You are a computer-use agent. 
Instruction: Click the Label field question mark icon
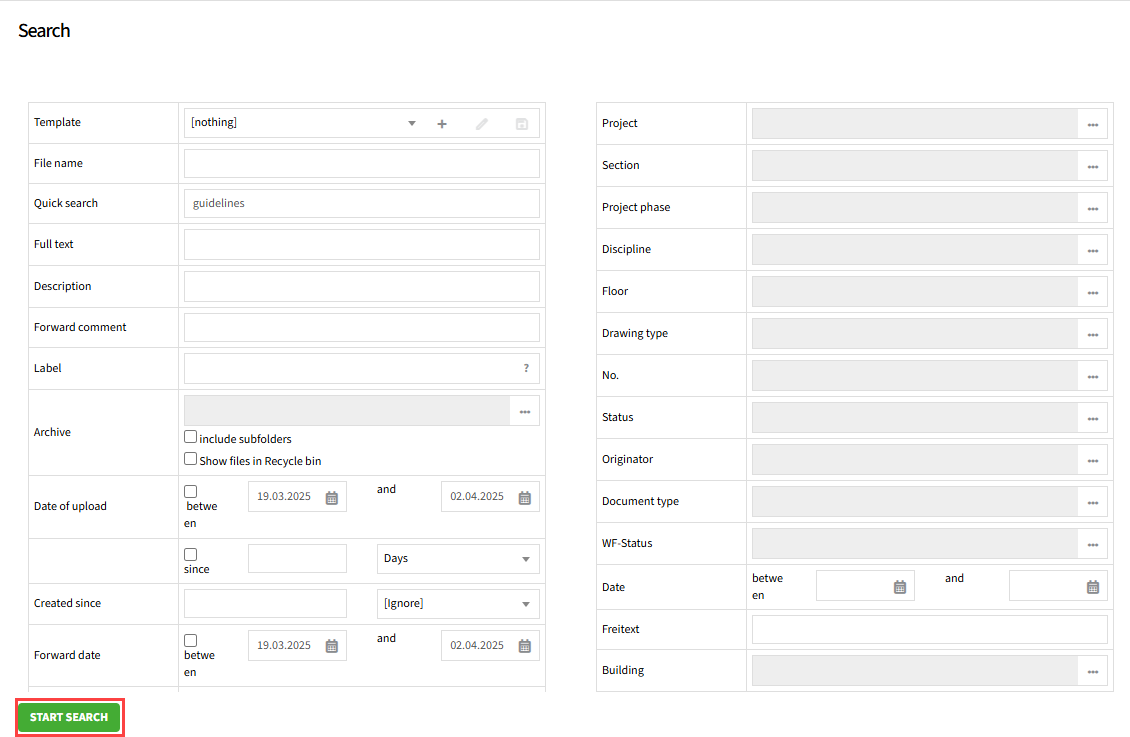(526, 368)
